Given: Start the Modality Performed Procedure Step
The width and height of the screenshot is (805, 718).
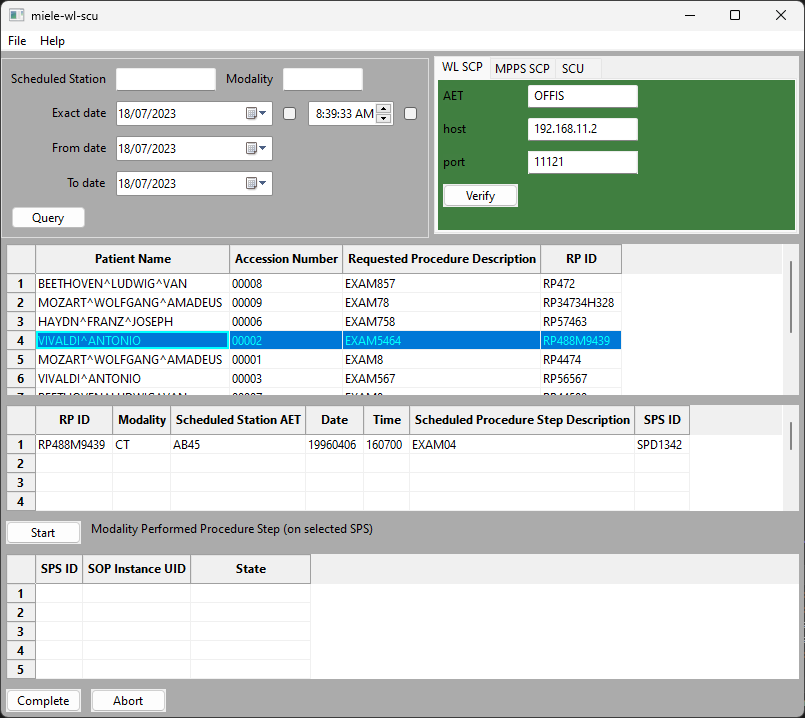Looking at the screenshot, I should click(42, 532).
